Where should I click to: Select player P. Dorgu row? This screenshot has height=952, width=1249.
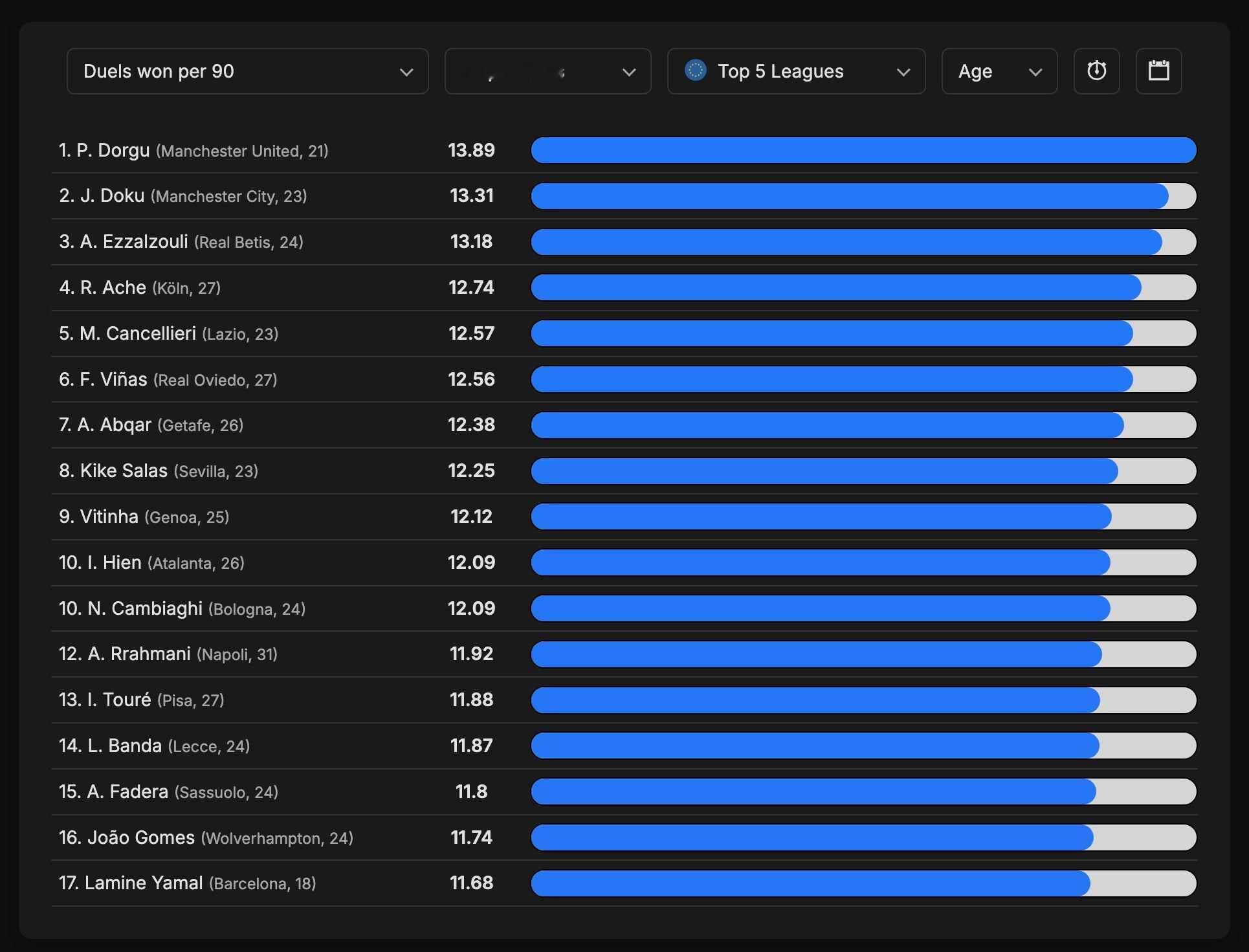(x=193, y=151)
